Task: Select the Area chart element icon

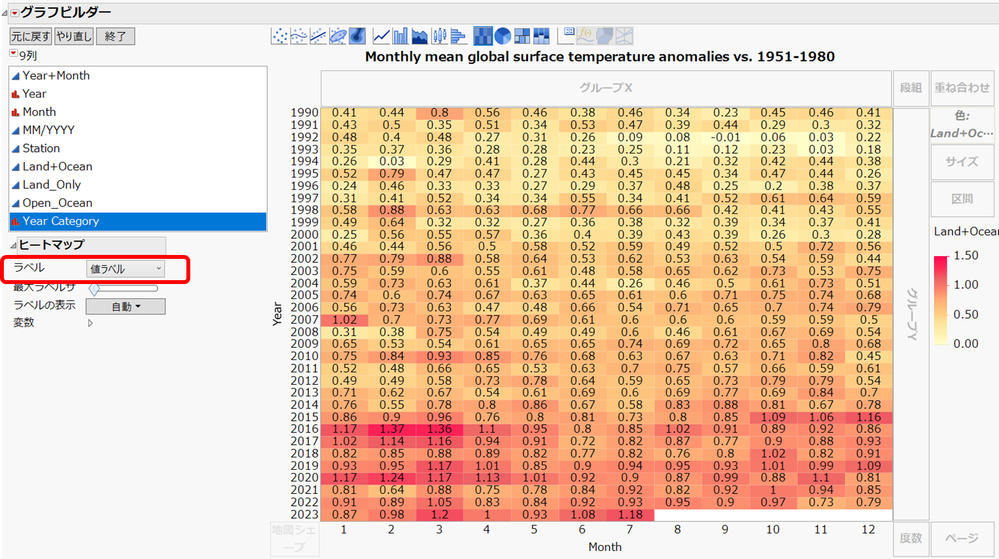Action: point(420,36)
